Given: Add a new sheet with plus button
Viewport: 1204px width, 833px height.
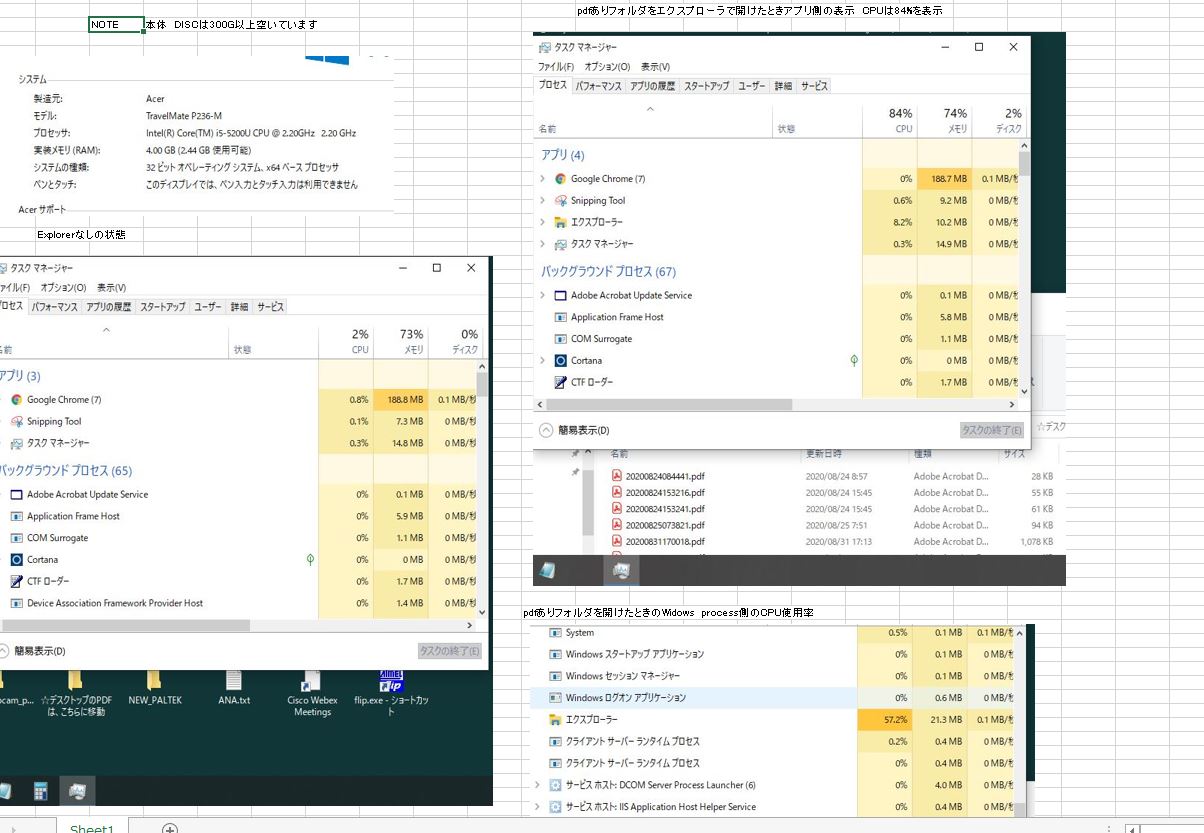Looking at the screenshot, I should pos(170,828).
